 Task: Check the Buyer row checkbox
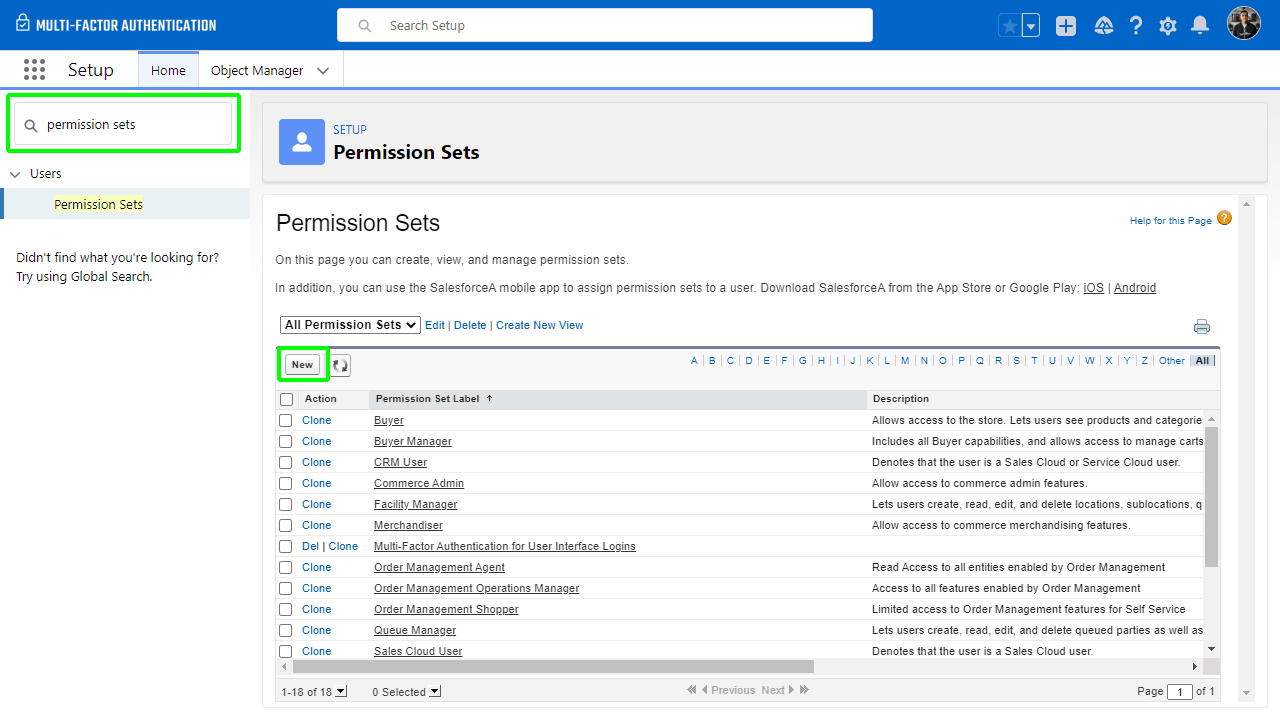tap(286, 420)
